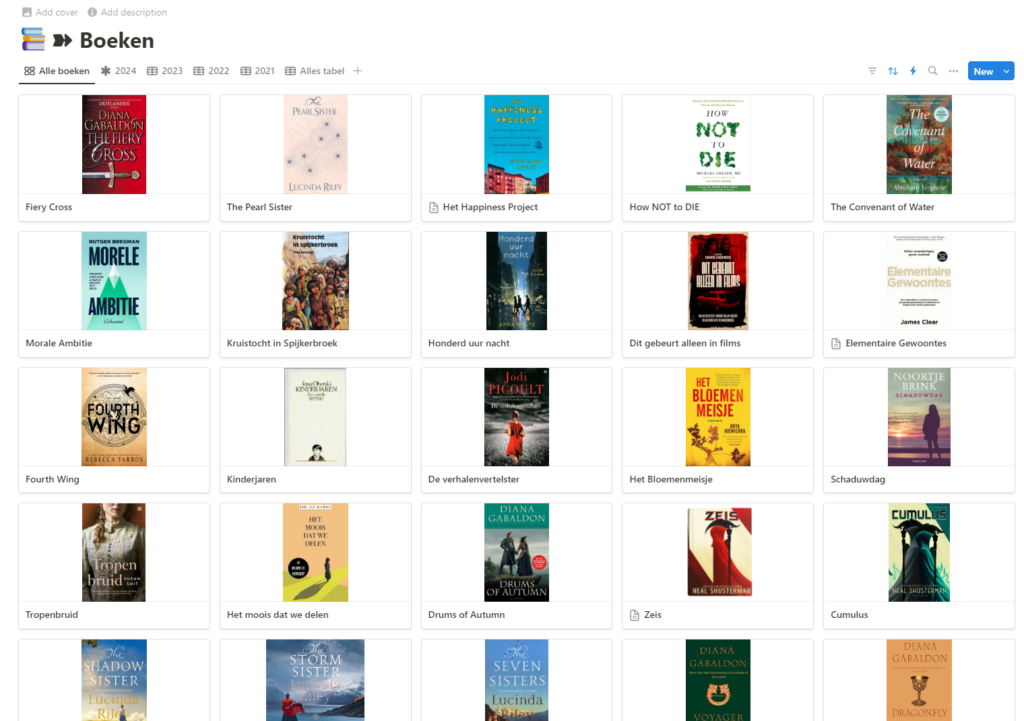Open The Pearl Sister cover
Viewport: 1024px width, 721px height.
[315, 144]
